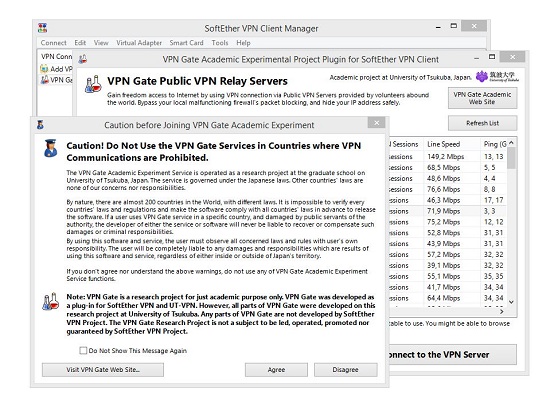Select the 39,1 Mbps server row
This screenshot has width=550, height=396.
[x=448, y=266]
